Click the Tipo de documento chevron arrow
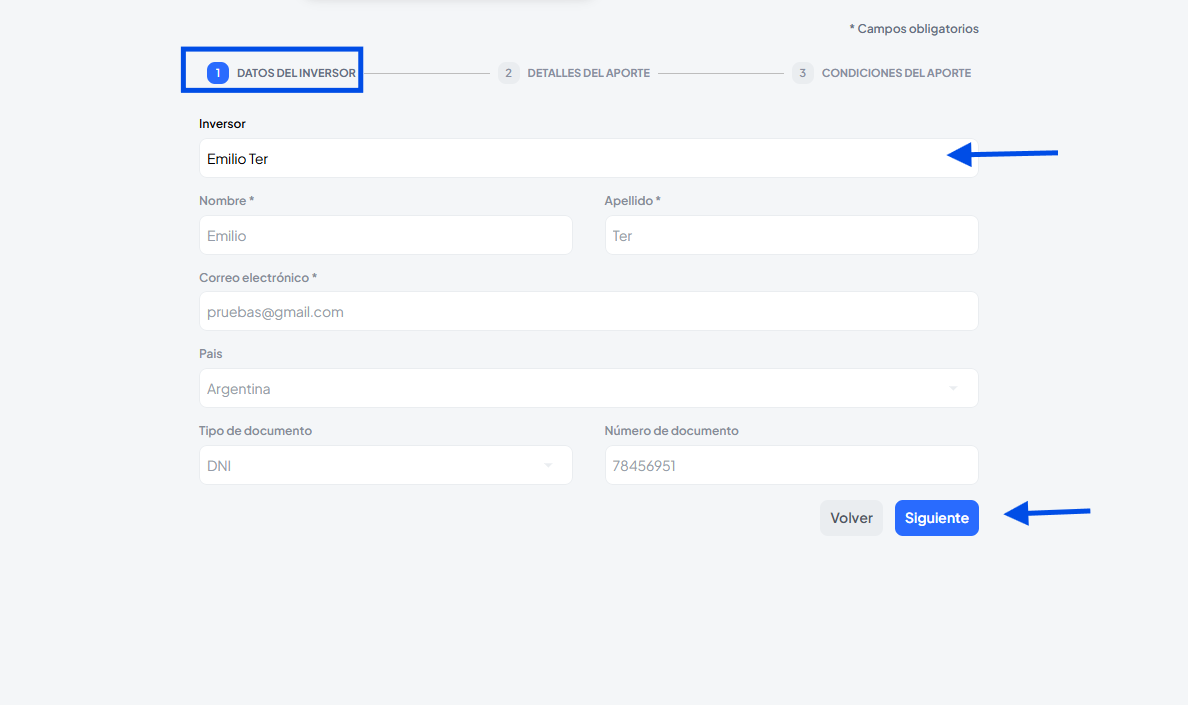This screenshot has height=705, width=1188. pyautogui.click(x=547, y=465)
